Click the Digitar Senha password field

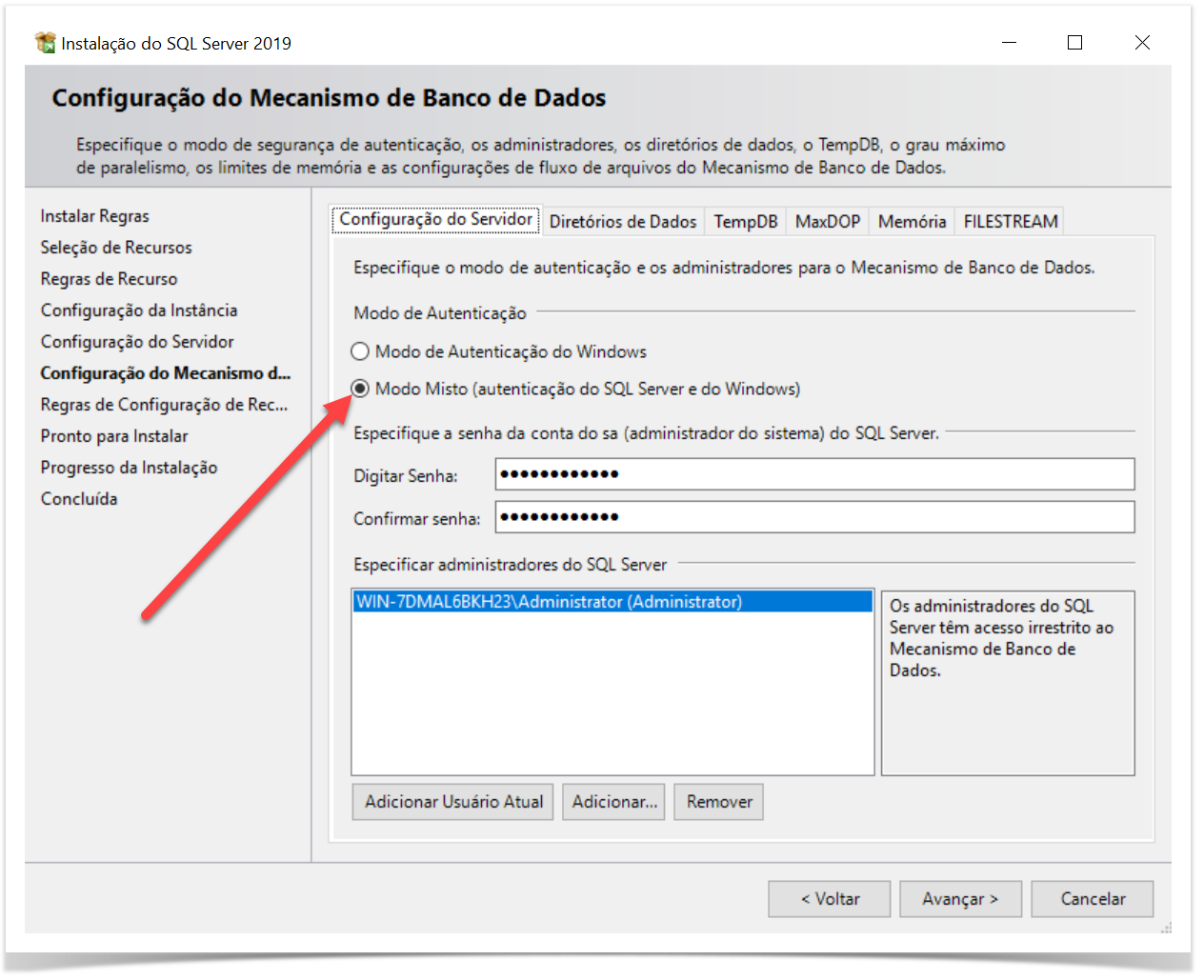click(814, 474)
